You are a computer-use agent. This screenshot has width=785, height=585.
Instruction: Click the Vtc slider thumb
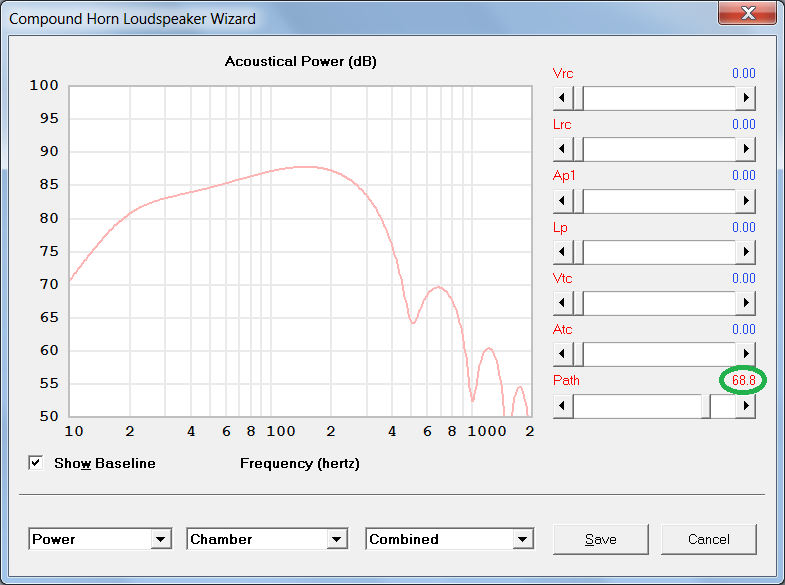point(578,303)
